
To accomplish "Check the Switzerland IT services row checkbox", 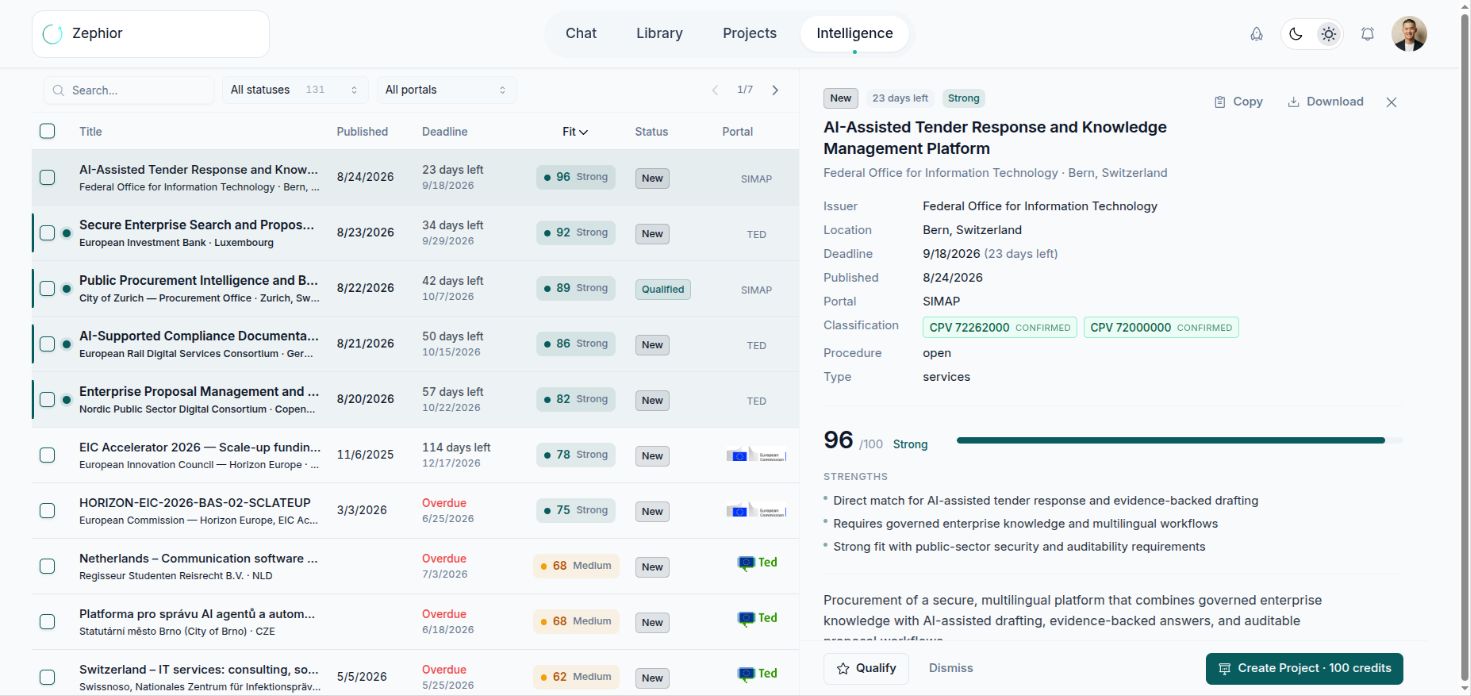I will (x=47, y=677).
